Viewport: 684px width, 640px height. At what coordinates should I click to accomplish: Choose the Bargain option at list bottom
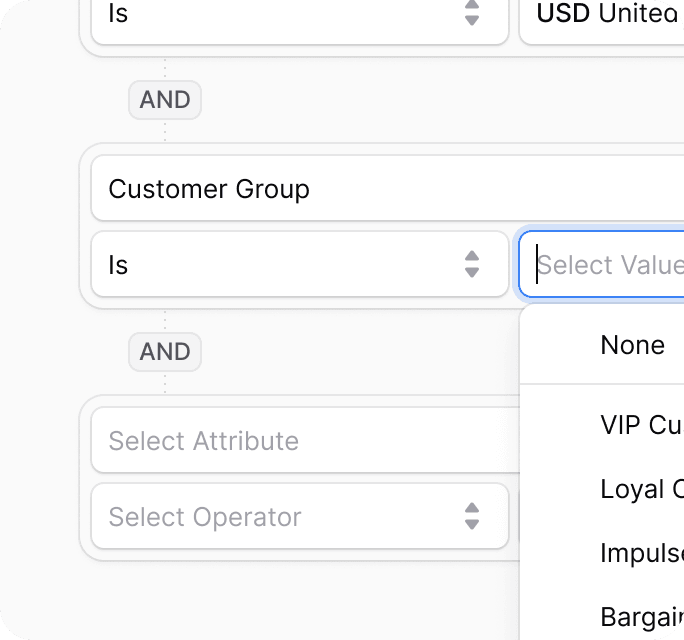[x=640, y=617]
